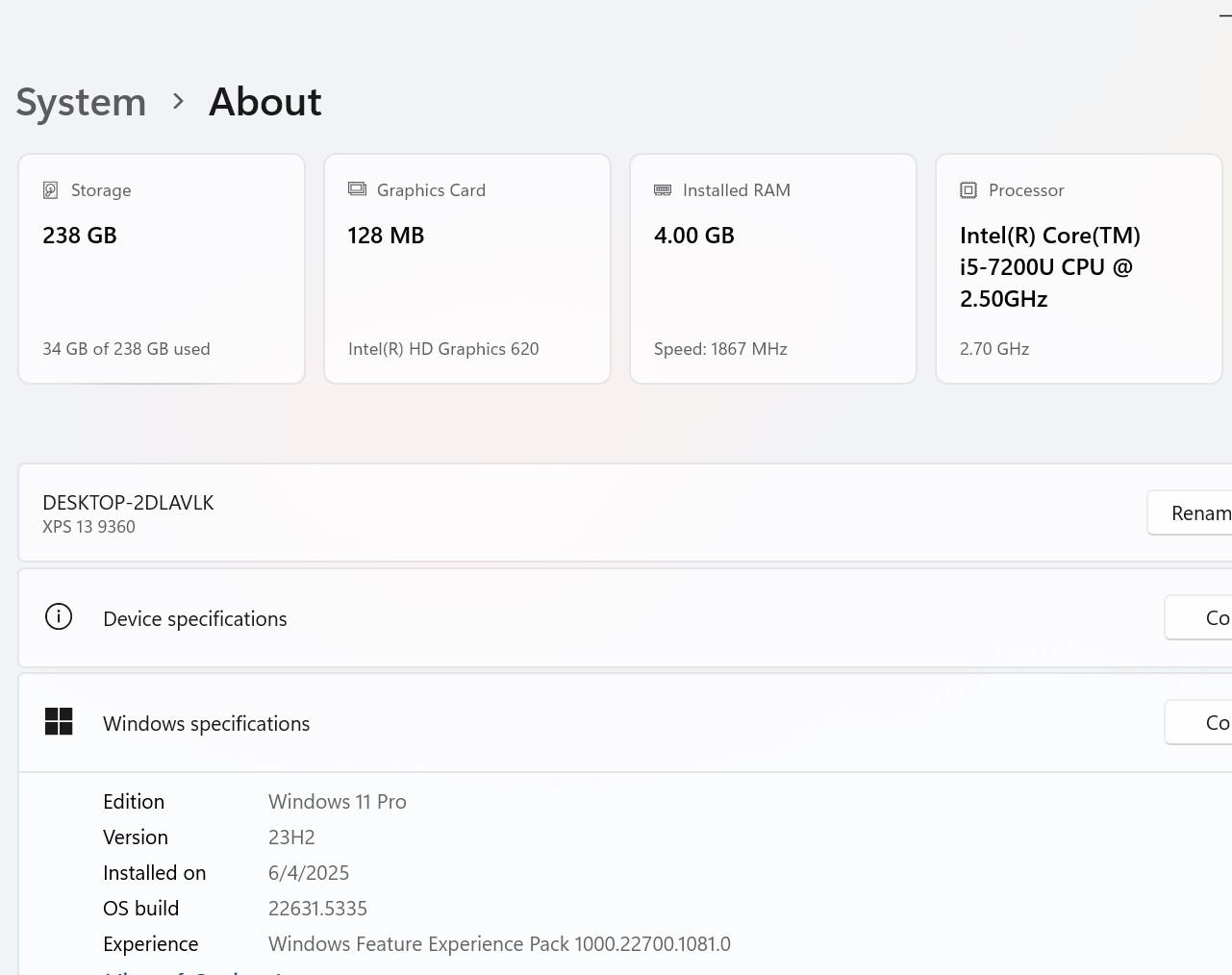Click the Installed RAM memory icon

[663, 190]
